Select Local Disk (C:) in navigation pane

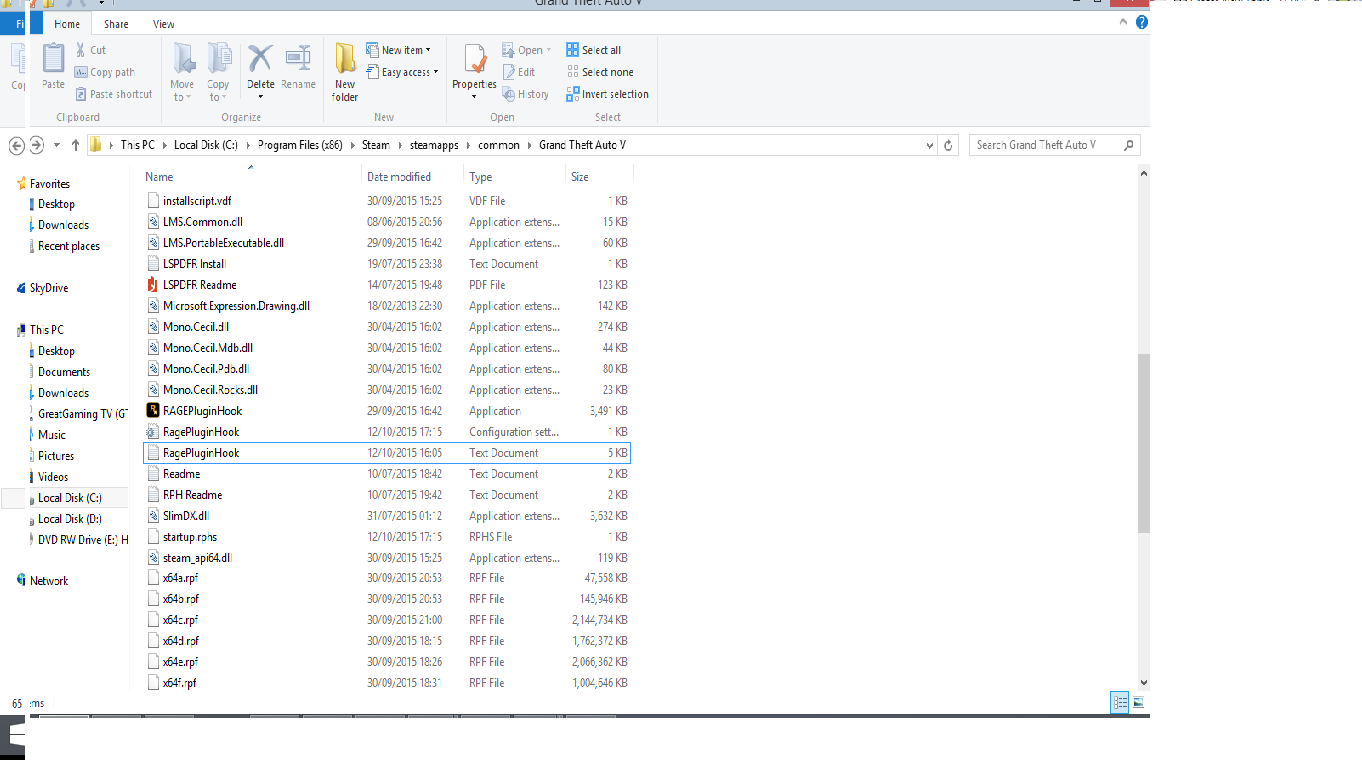(69, 498)
